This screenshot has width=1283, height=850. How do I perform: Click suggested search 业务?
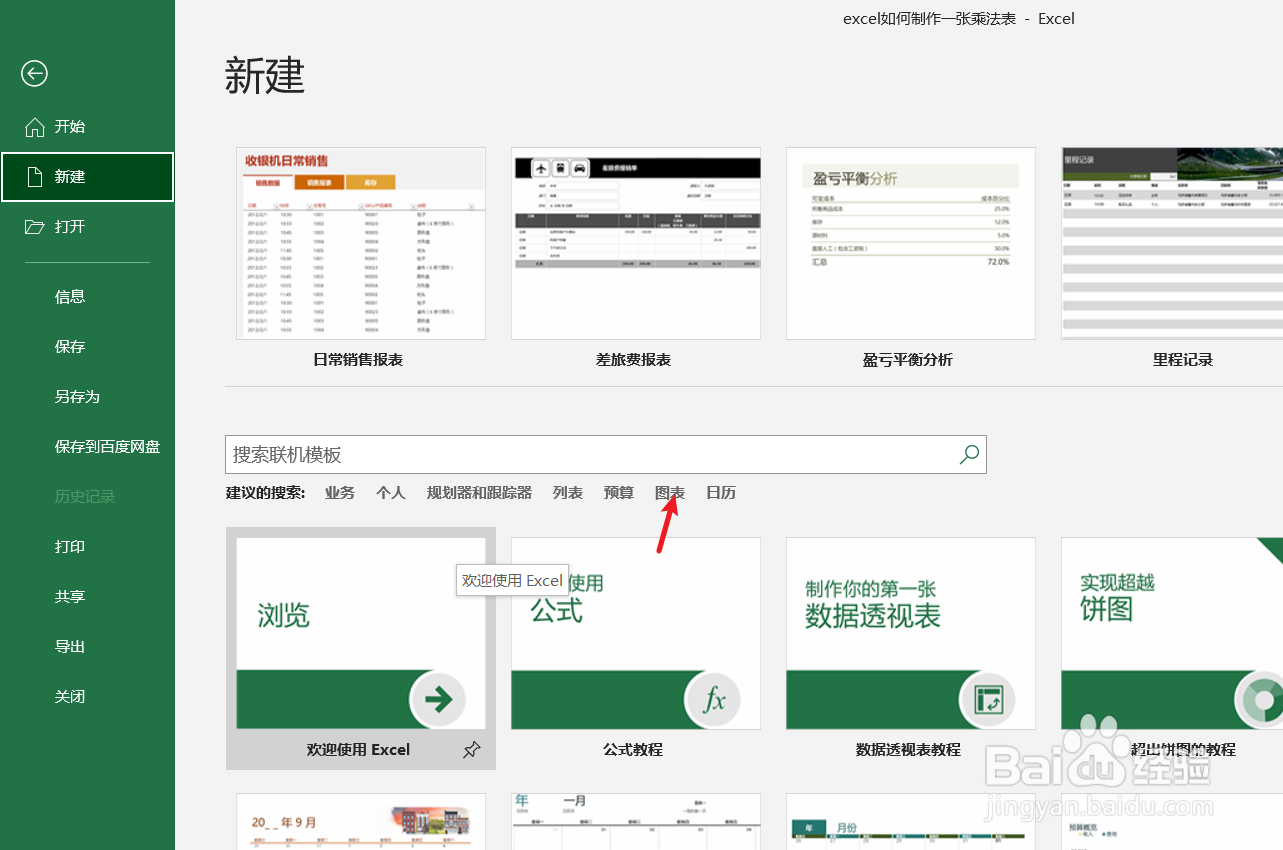[340, 493]
